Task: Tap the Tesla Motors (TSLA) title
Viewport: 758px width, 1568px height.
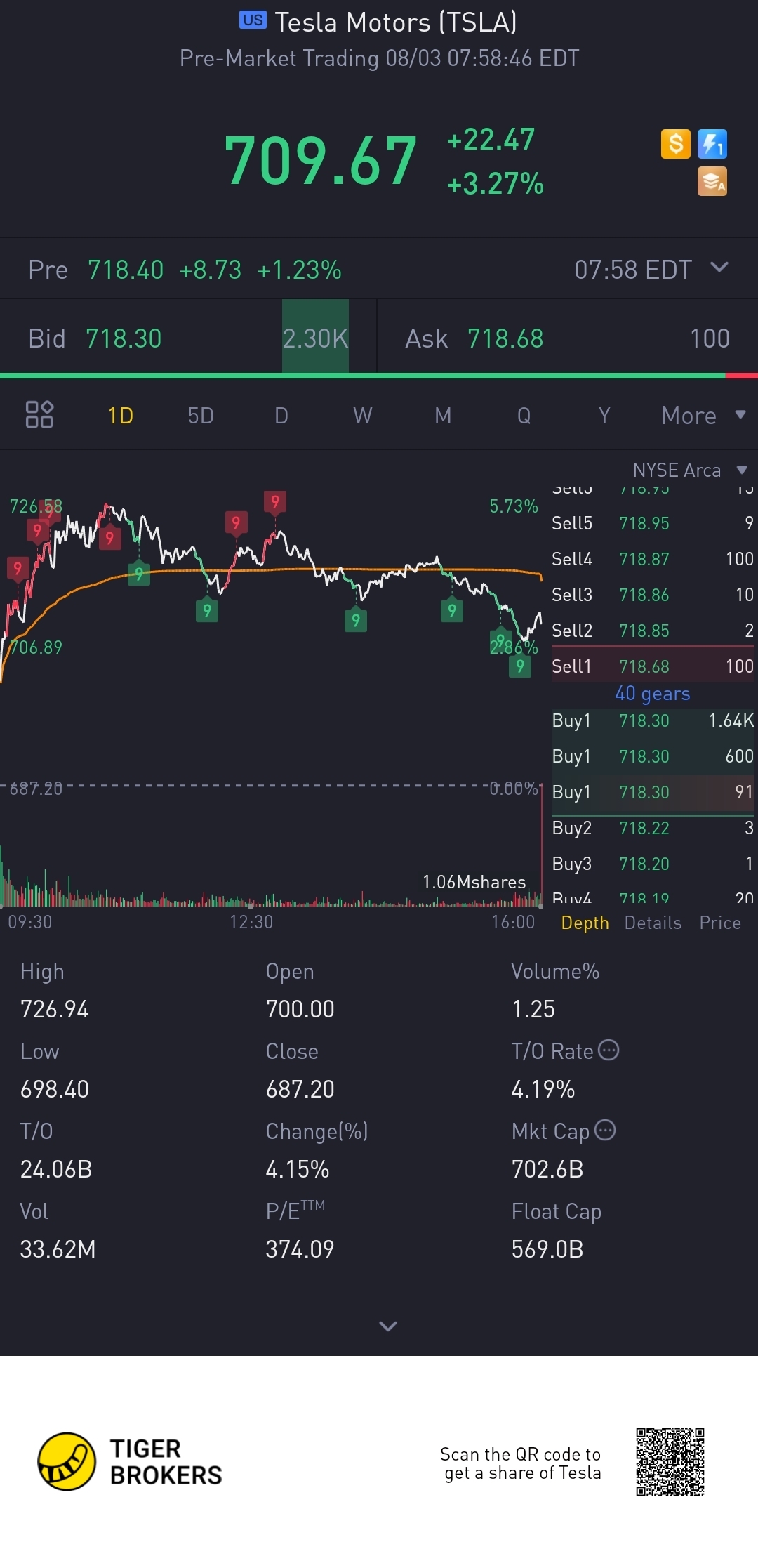Action: 396,22
